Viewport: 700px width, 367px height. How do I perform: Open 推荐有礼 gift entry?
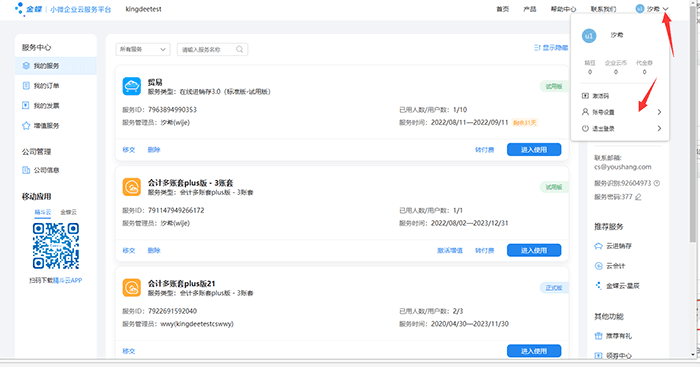click(x=613, y=336)
